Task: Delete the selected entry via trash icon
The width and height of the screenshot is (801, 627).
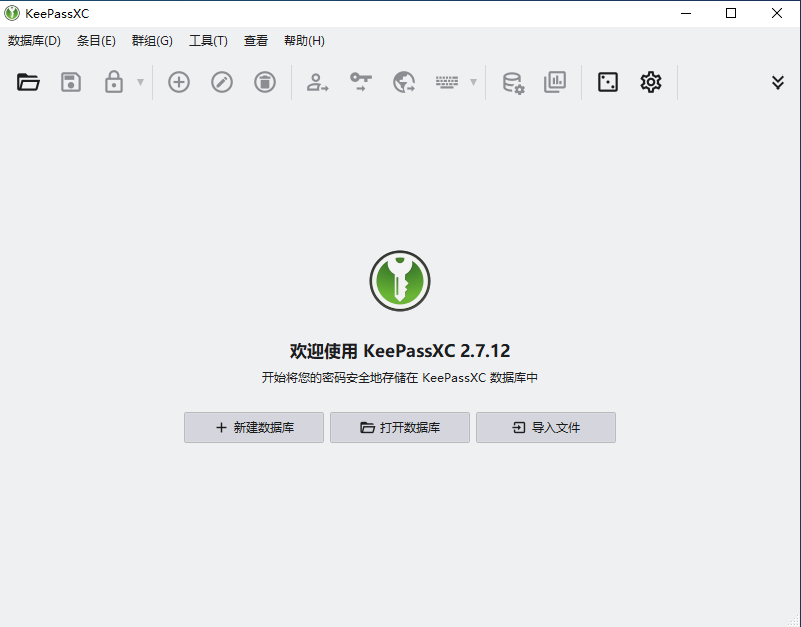Action: (x=263, y=82)
